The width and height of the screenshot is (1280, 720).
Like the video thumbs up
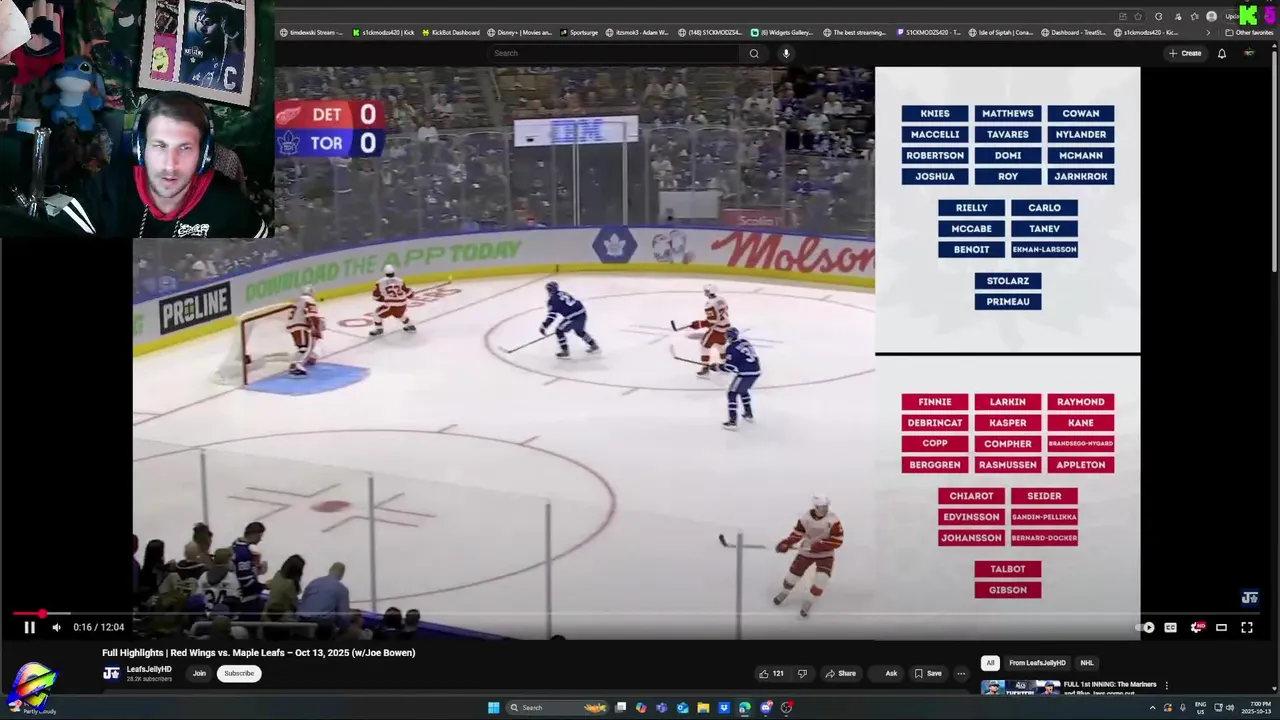(771, 673)
